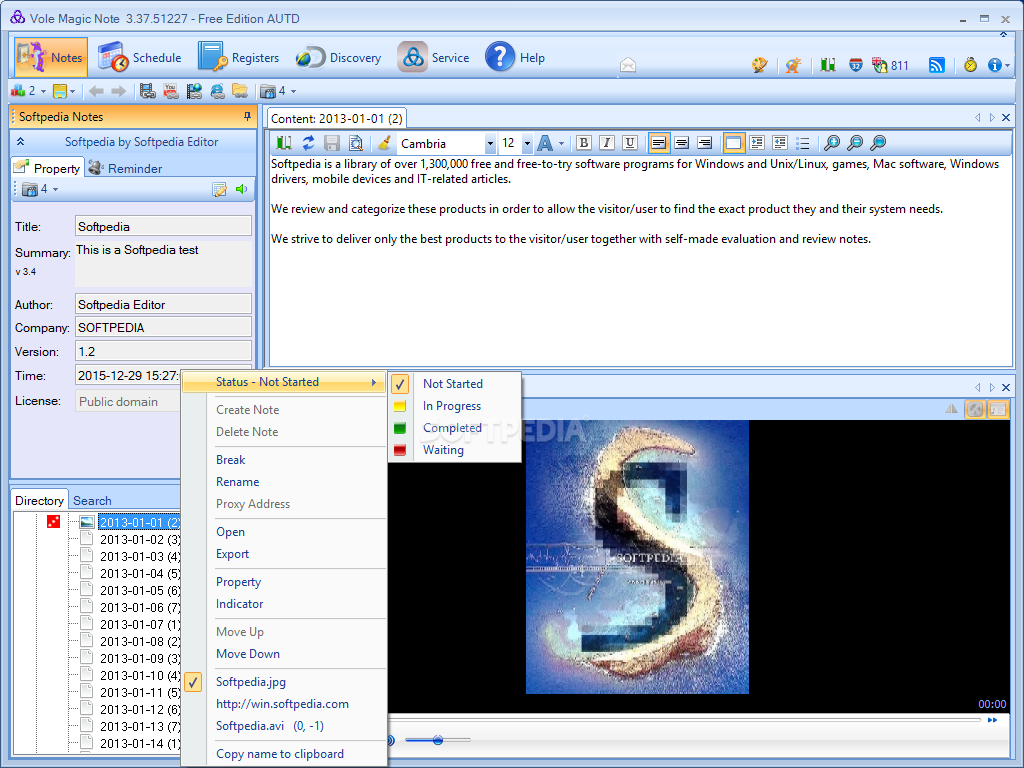Toggle the highlighted word wrap button
Viewport: 1024px width, 768px height.
click(733, 142)
